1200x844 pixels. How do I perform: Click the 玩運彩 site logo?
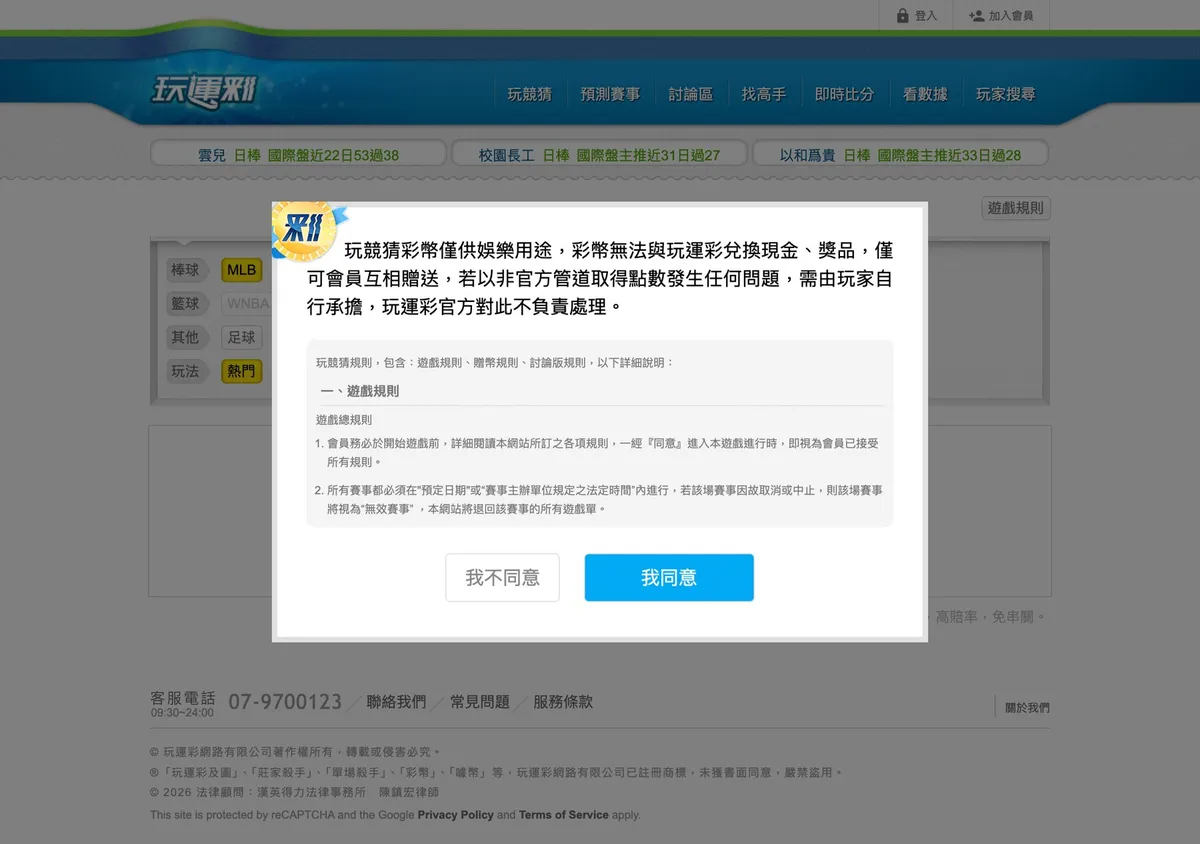coord(204,91)
